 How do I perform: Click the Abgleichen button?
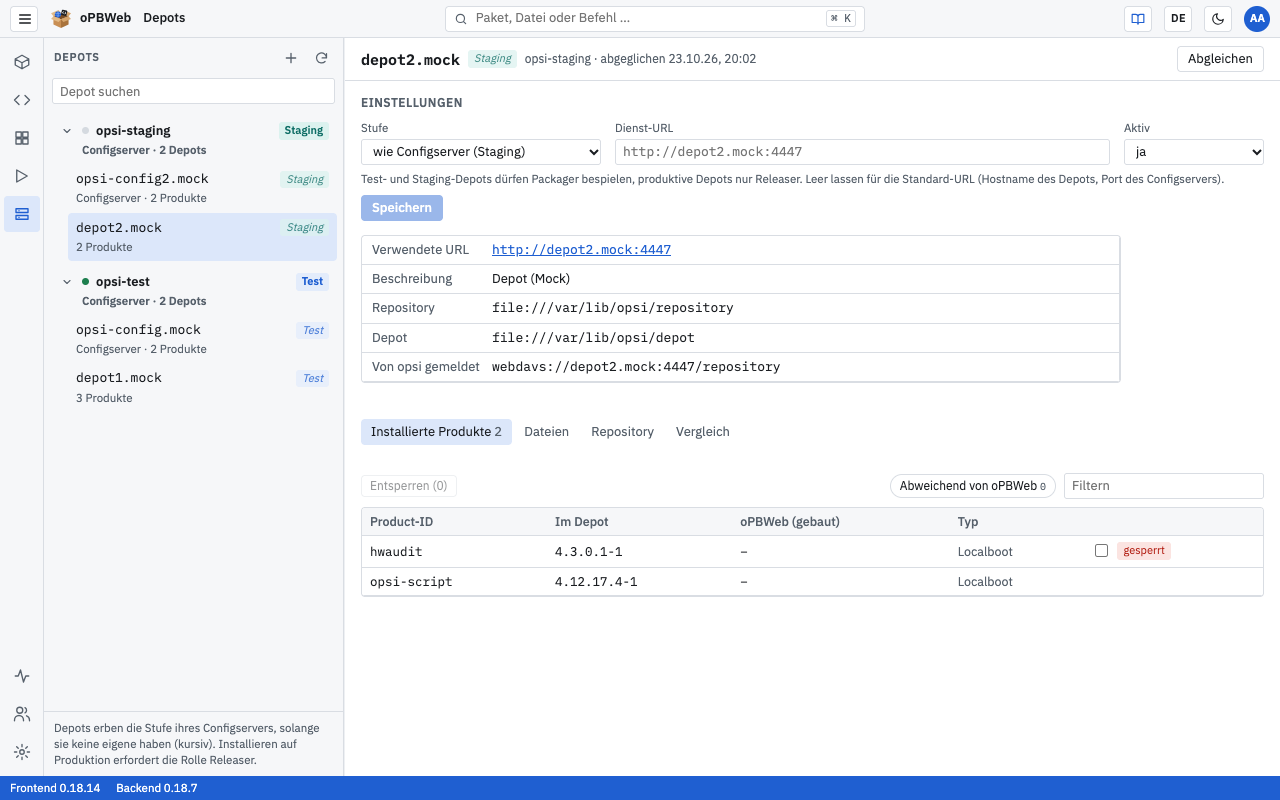1220,59
